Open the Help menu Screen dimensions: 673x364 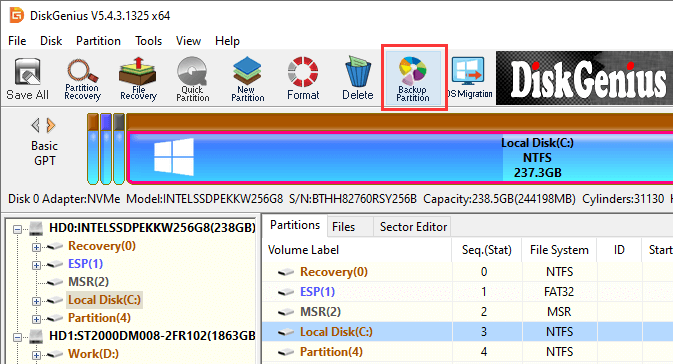pos(227,41)
